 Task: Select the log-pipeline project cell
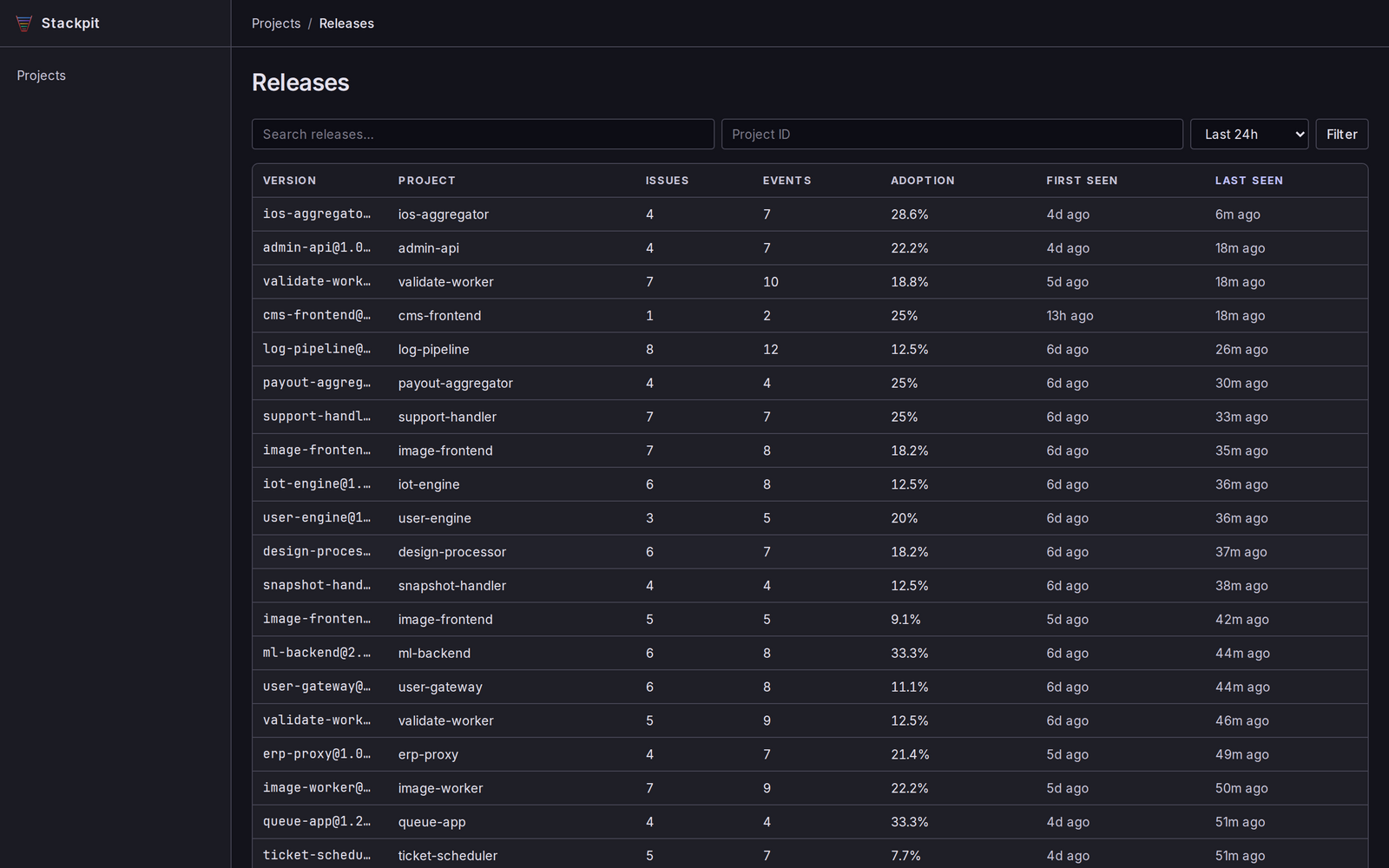pos(434,350)
